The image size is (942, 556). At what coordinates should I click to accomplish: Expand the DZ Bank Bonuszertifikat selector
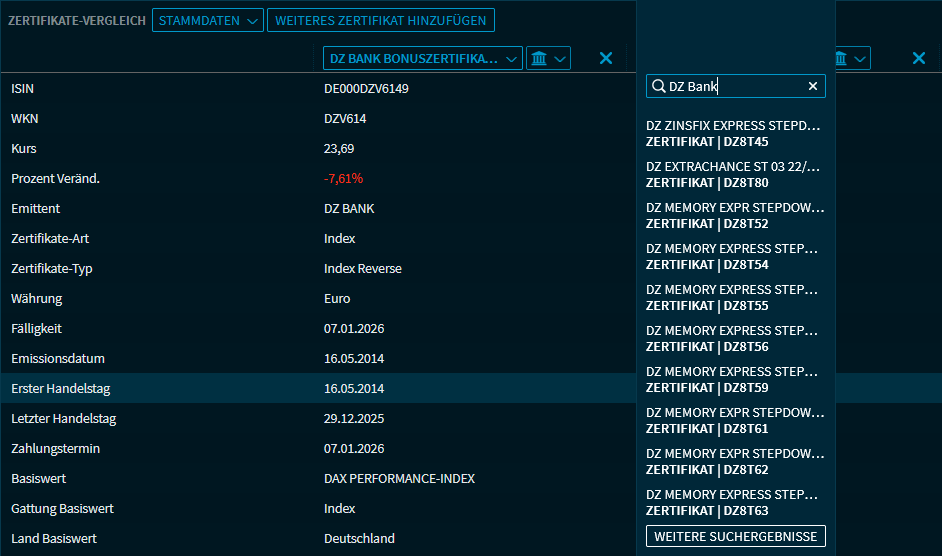click(x=422, y=58)
